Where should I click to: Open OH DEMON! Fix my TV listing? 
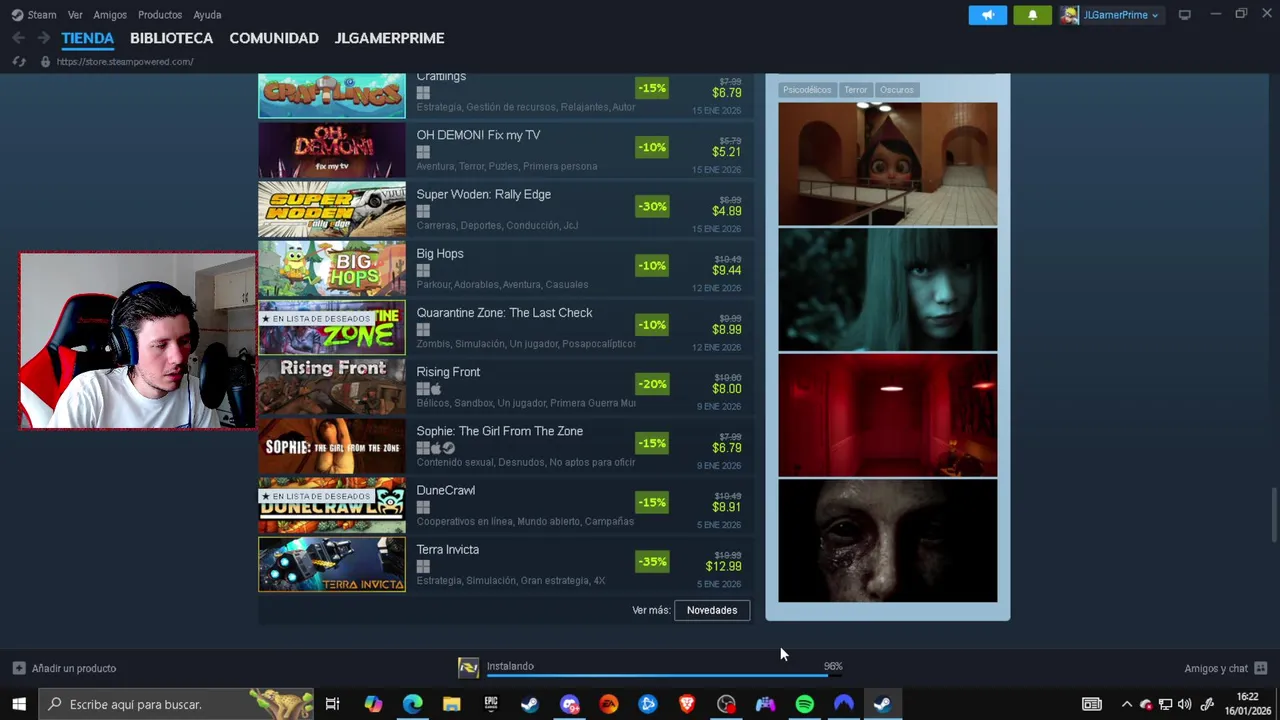505,149
